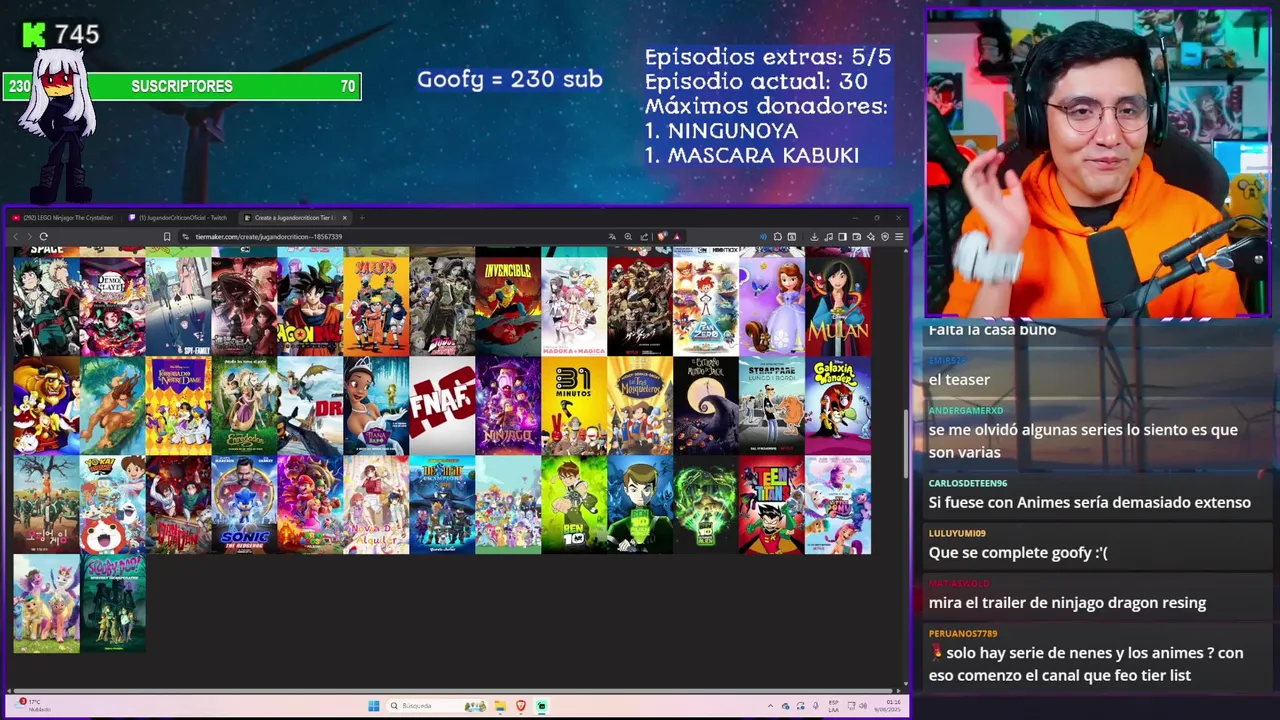This screenshot has height=720, width=1280.
Task: Open Brave browser from taskbar
Action: 520,706
